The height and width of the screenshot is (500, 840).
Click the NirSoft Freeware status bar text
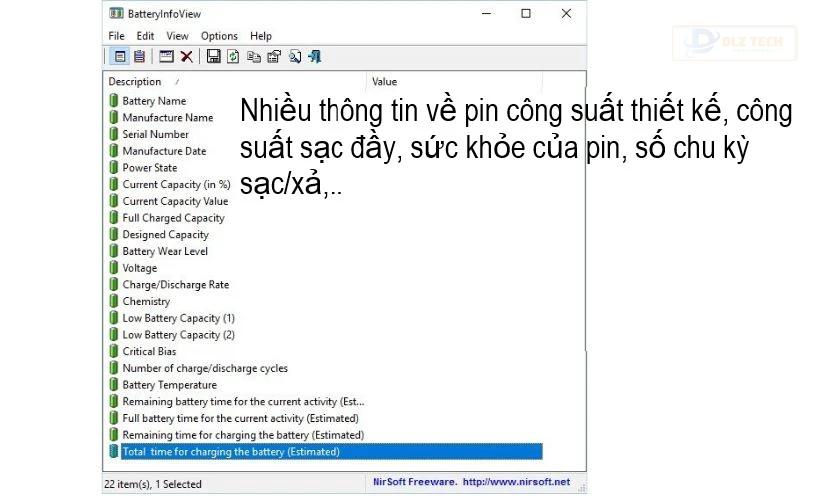415,482
